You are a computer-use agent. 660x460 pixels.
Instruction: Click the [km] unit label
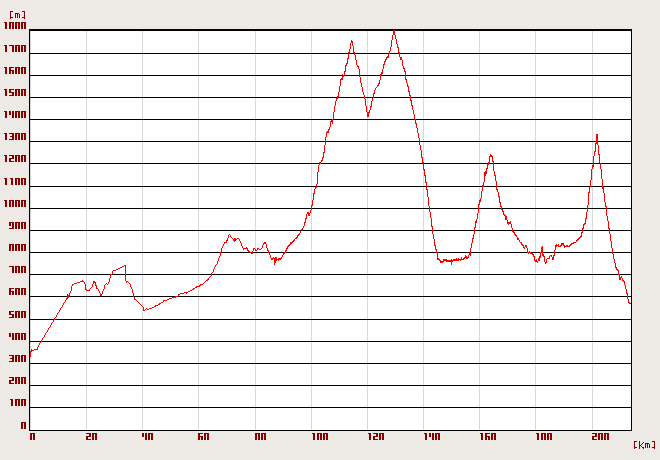pos(645,444)
